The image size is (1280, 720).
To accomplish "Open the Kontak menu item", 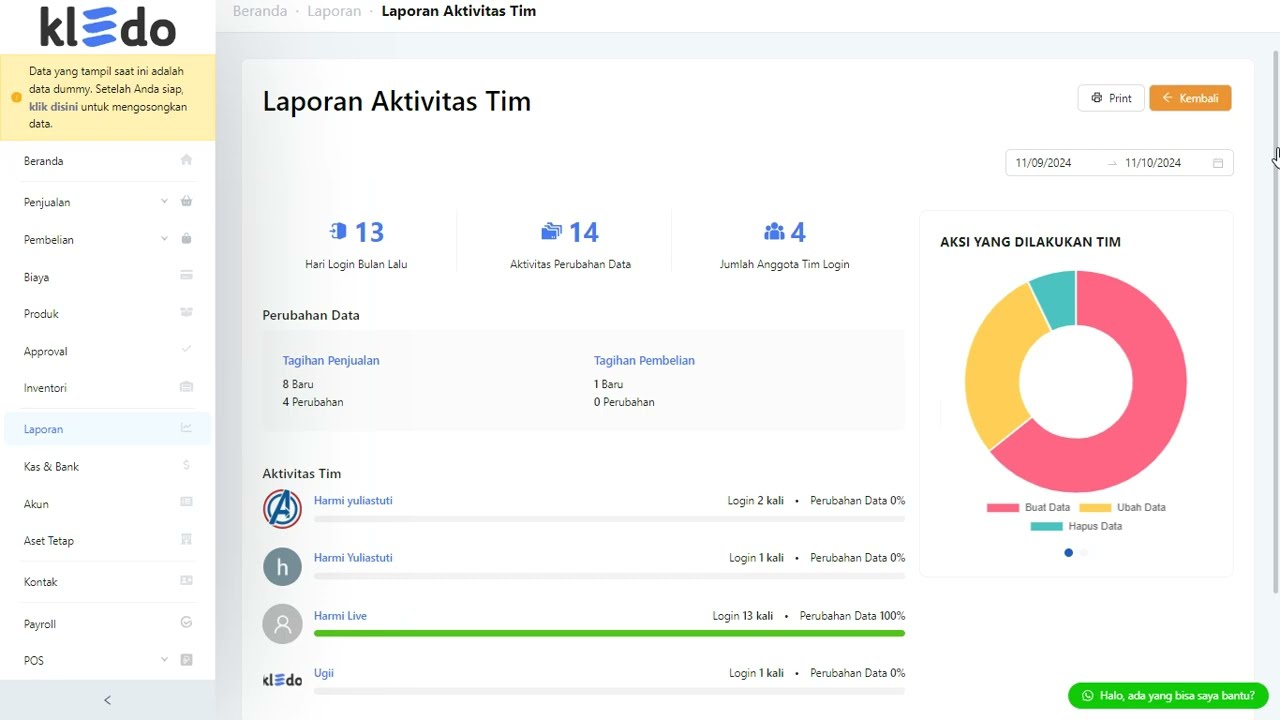I will tap(41, 582).
